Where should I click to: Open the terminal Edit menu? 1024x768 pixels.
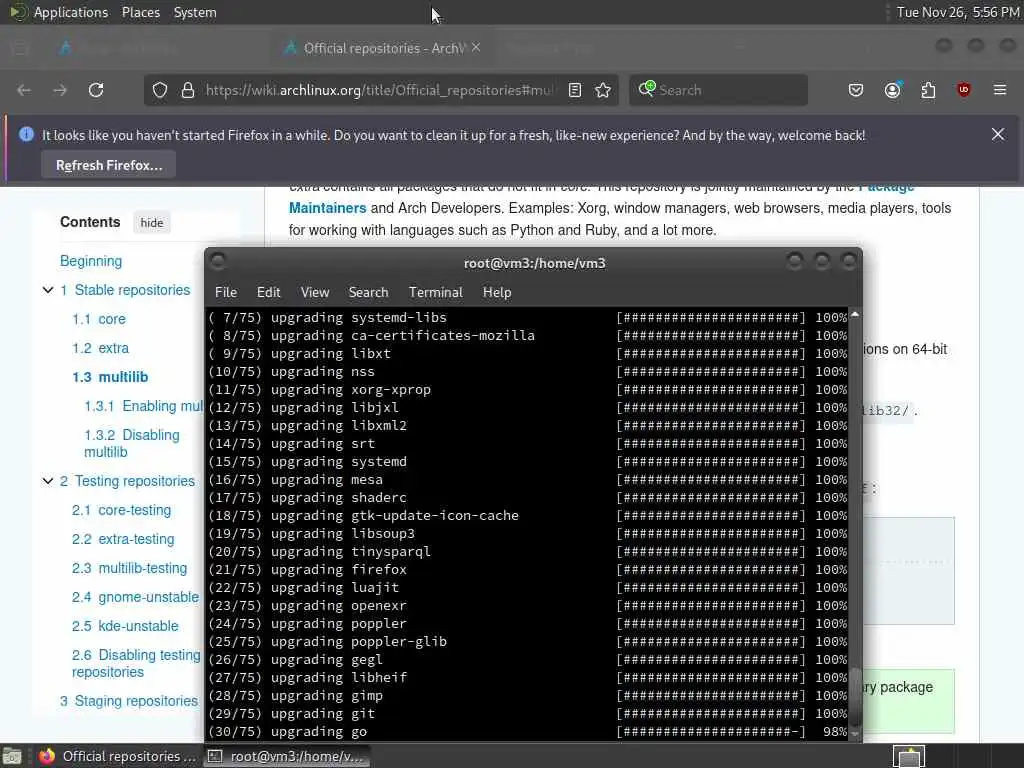coord(268,293)
